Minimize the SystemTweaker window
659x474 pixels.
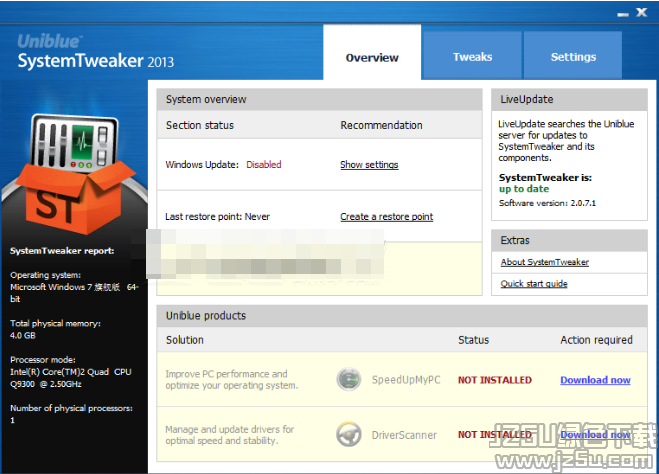pyautogui.click(x=623, y=14)
